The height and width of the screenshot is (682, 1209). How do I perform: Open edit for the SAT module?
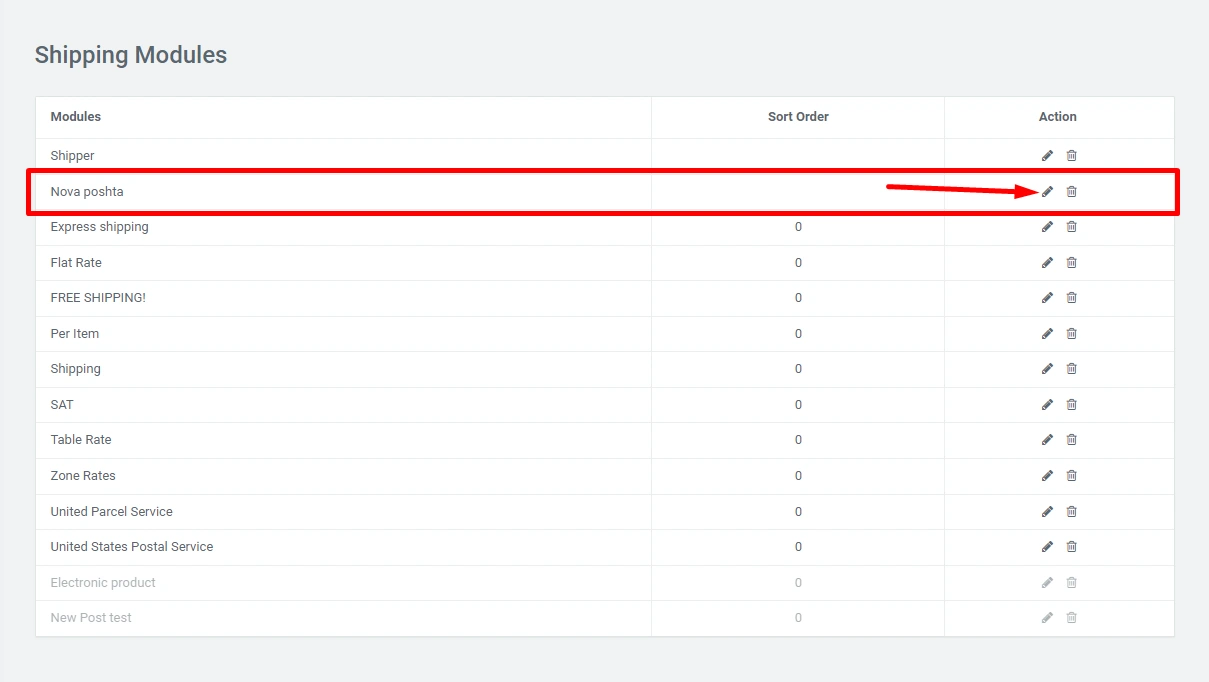click(1047, 404)
